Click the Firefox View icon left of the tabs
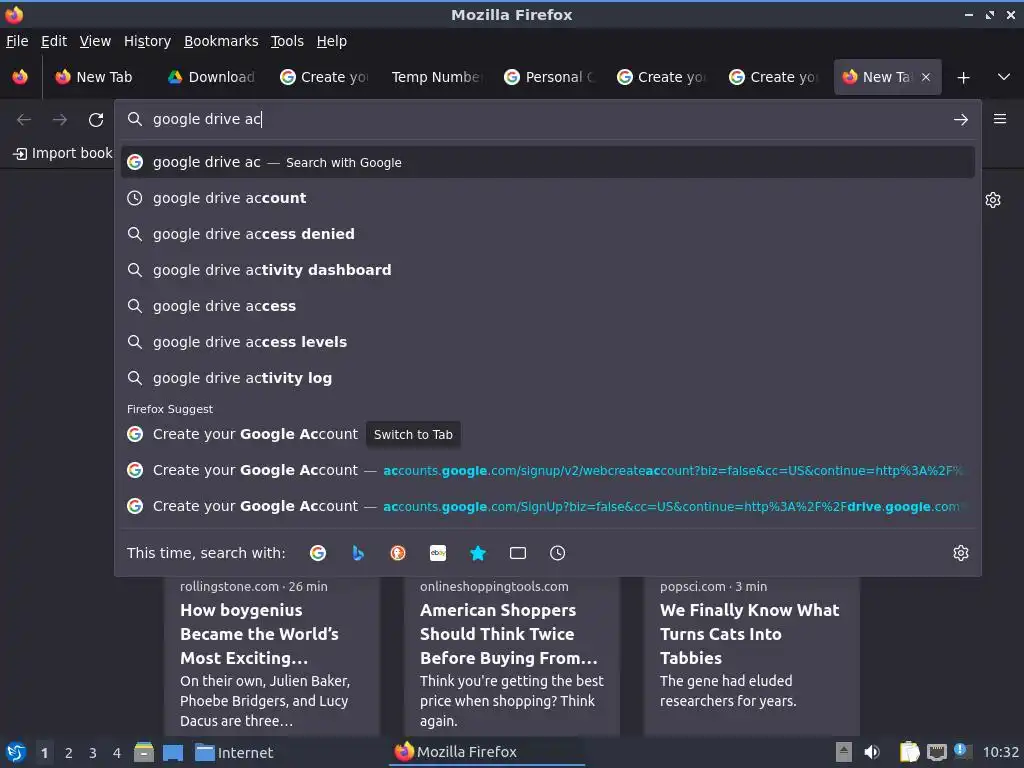 [x=20, y=77]
